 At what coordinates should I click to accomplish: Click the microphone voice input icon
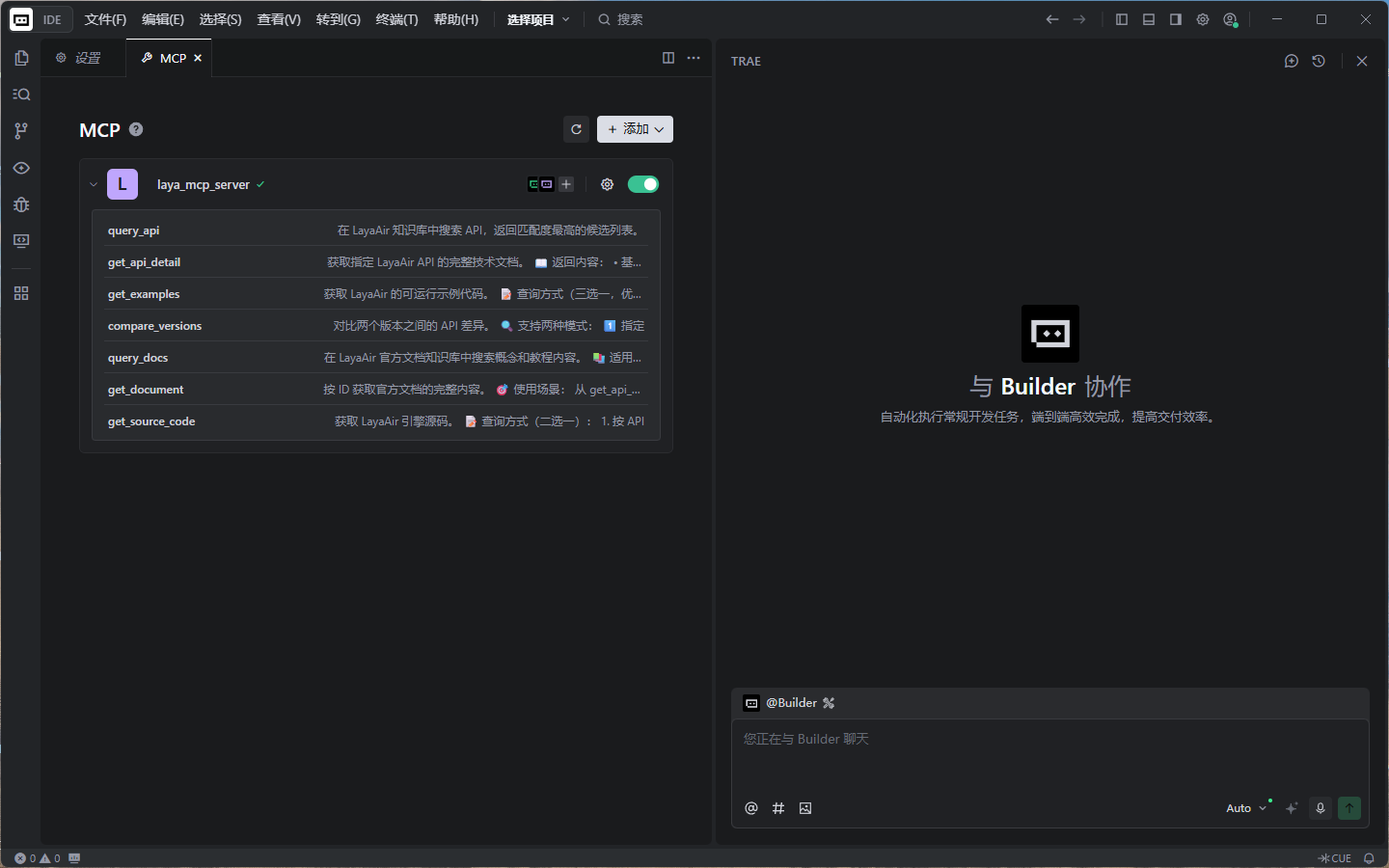pyautogui.click(x=1321, y=808)
